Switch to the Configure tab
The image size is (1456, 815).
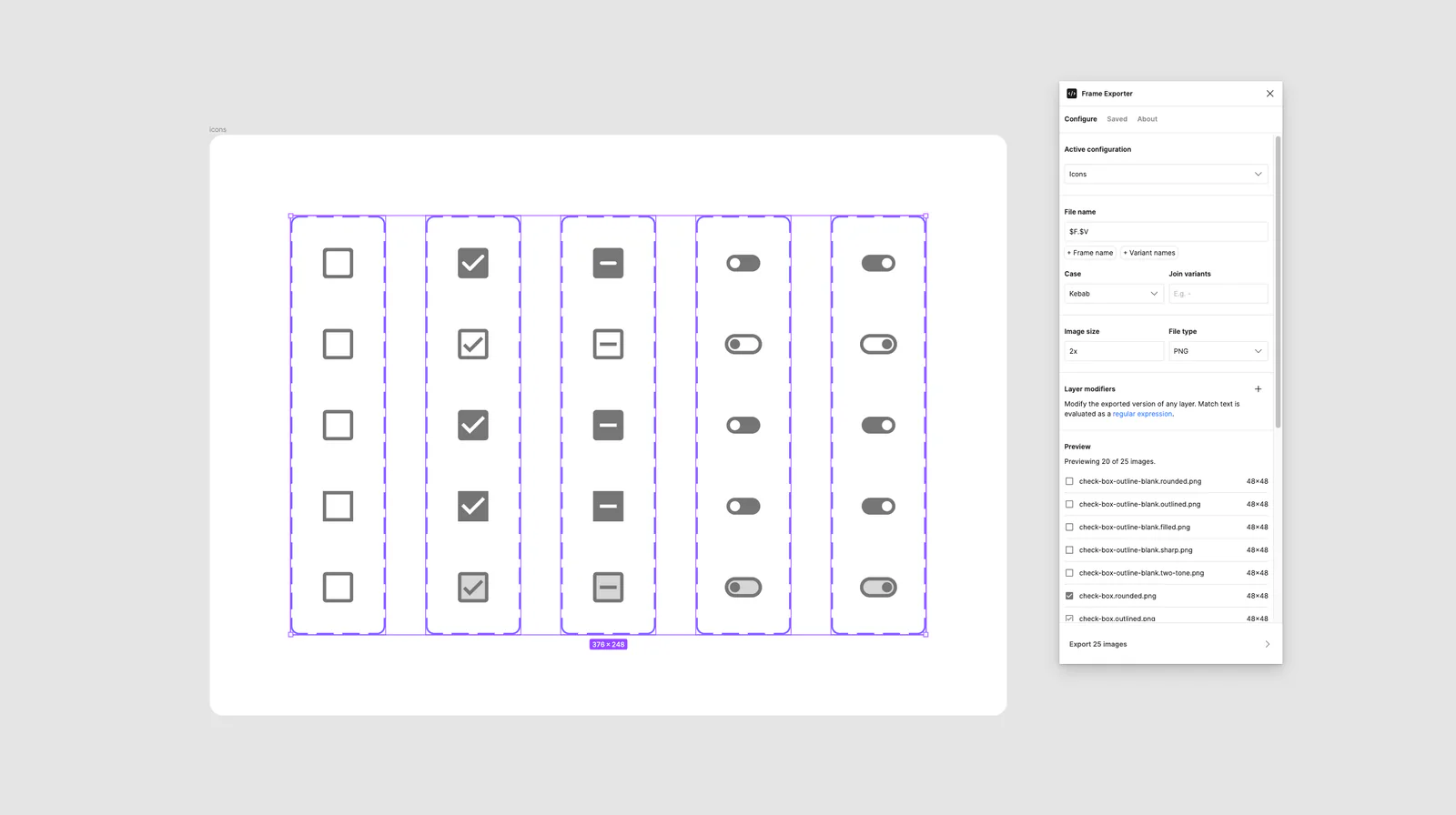[1080, 119]
